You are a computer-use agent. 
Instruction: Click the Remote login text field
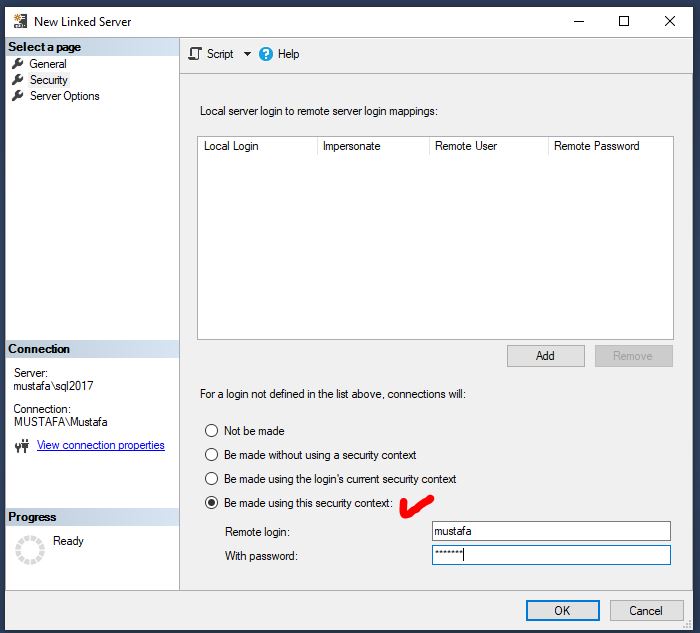(551, 531)
